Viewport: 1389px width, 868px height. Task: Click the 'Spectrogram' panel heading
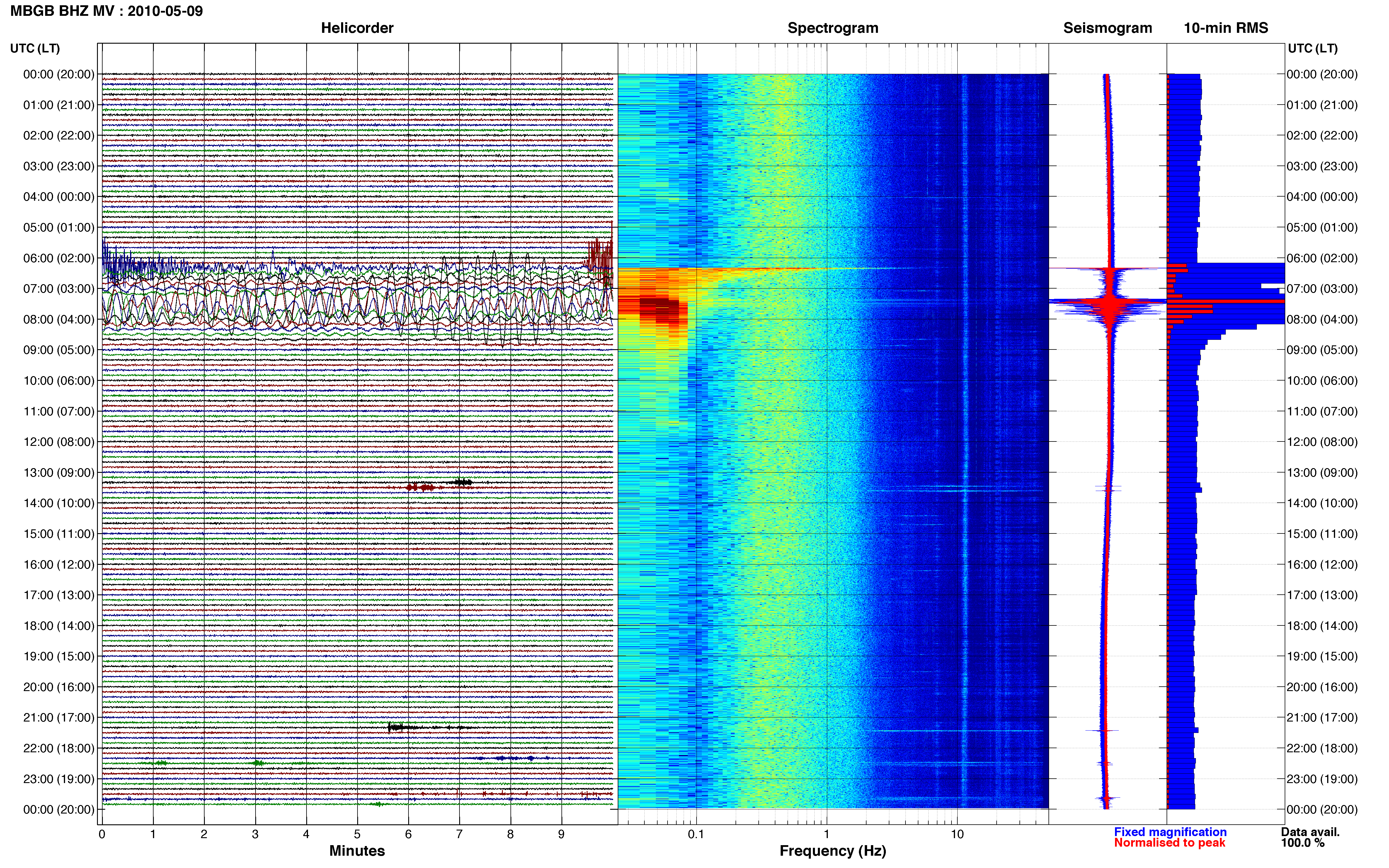tap(833, 28)
